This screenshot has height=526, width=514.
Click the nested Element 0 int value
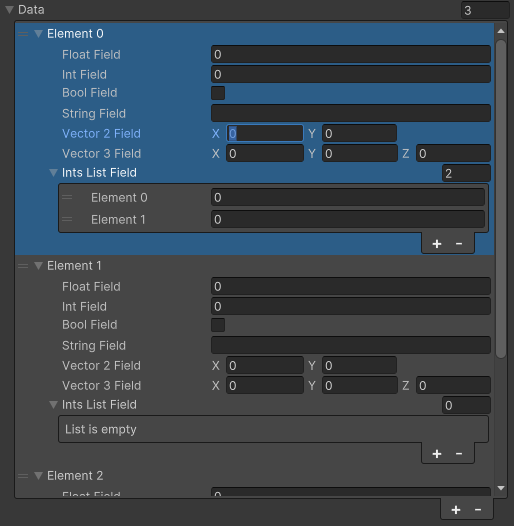(348, 197)
